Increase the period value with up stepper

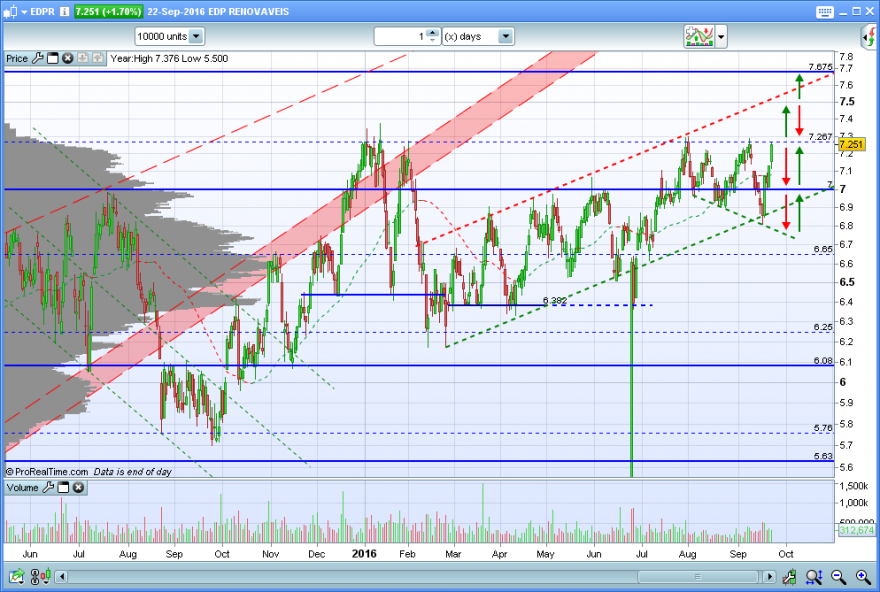(432, 33)
